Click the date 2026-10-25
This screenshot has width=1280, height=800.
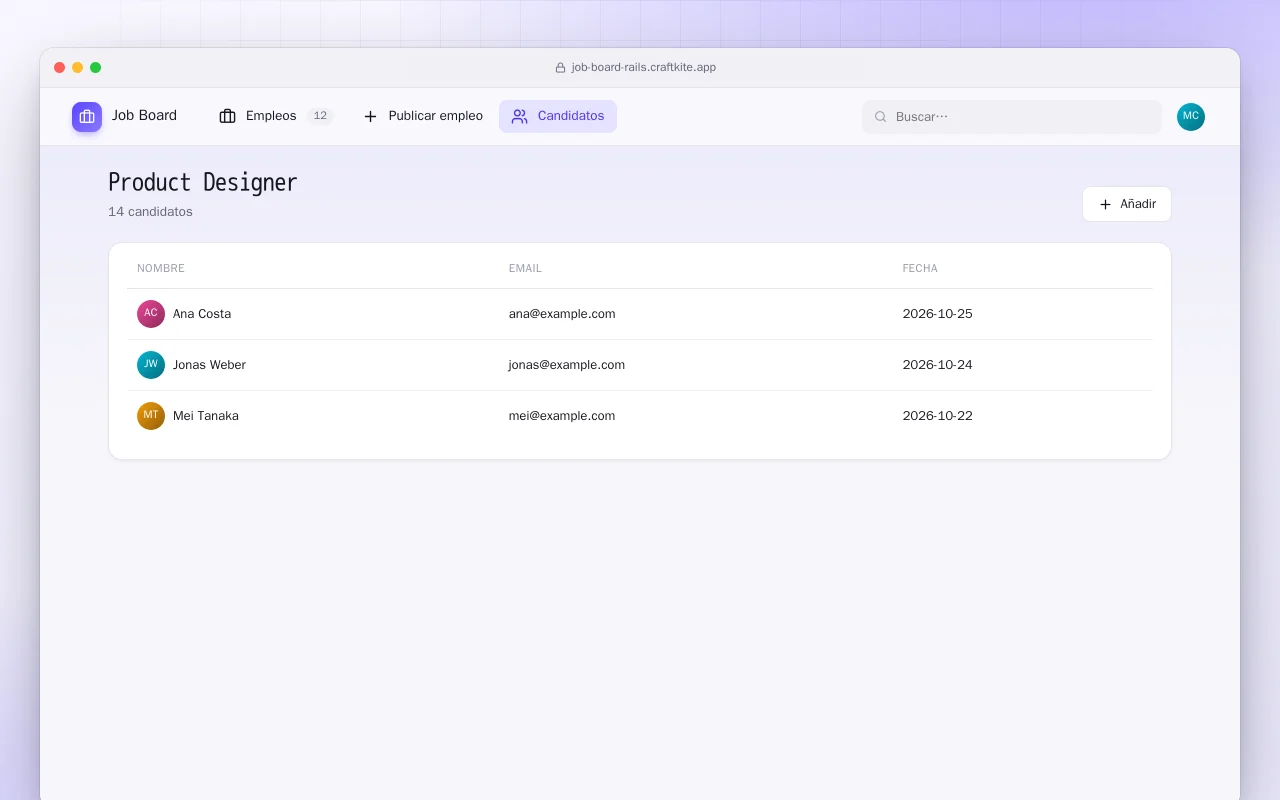(938, 314)
